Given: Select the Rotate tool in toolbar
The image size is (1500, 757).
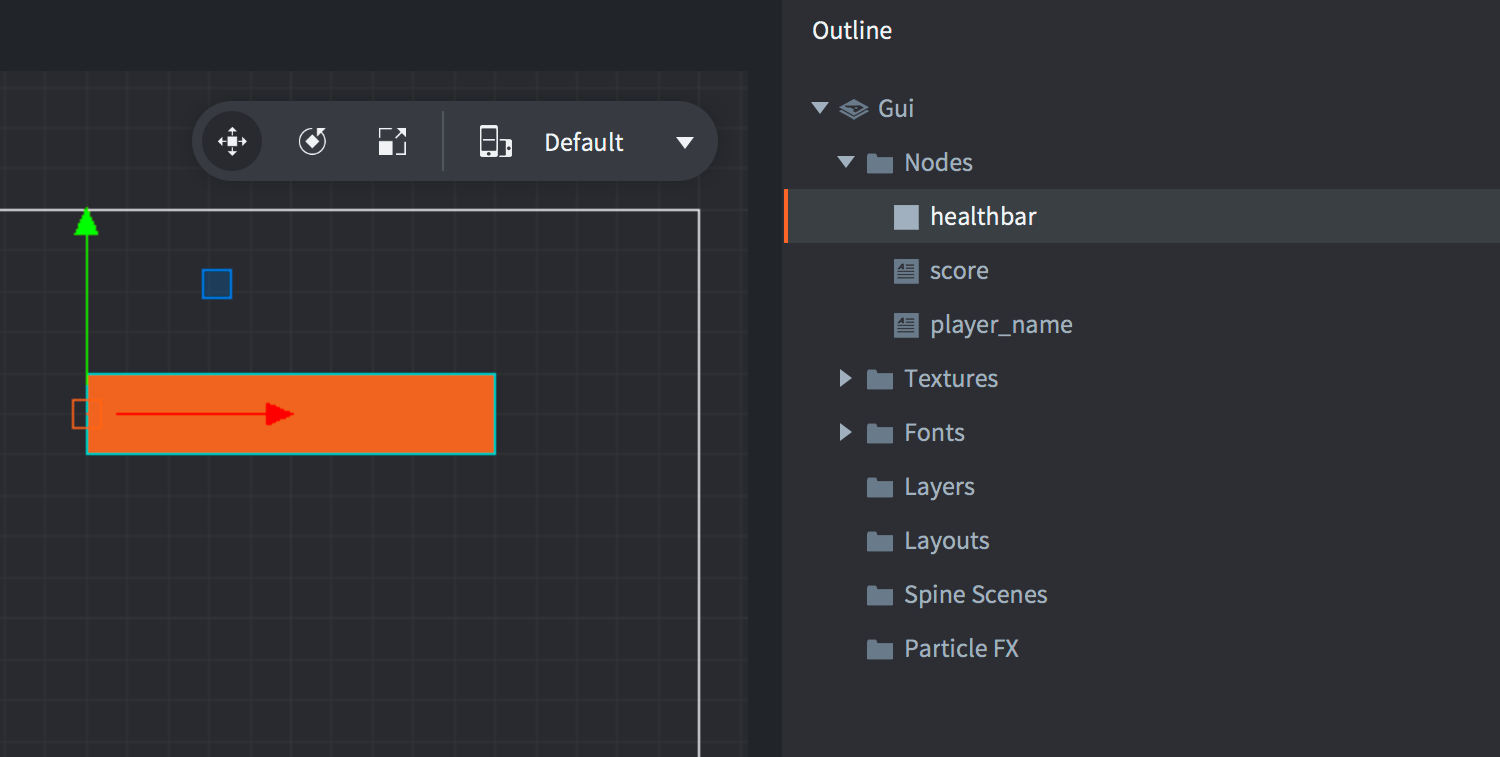Looking at the screenshot, I should [x=313, y=142].
